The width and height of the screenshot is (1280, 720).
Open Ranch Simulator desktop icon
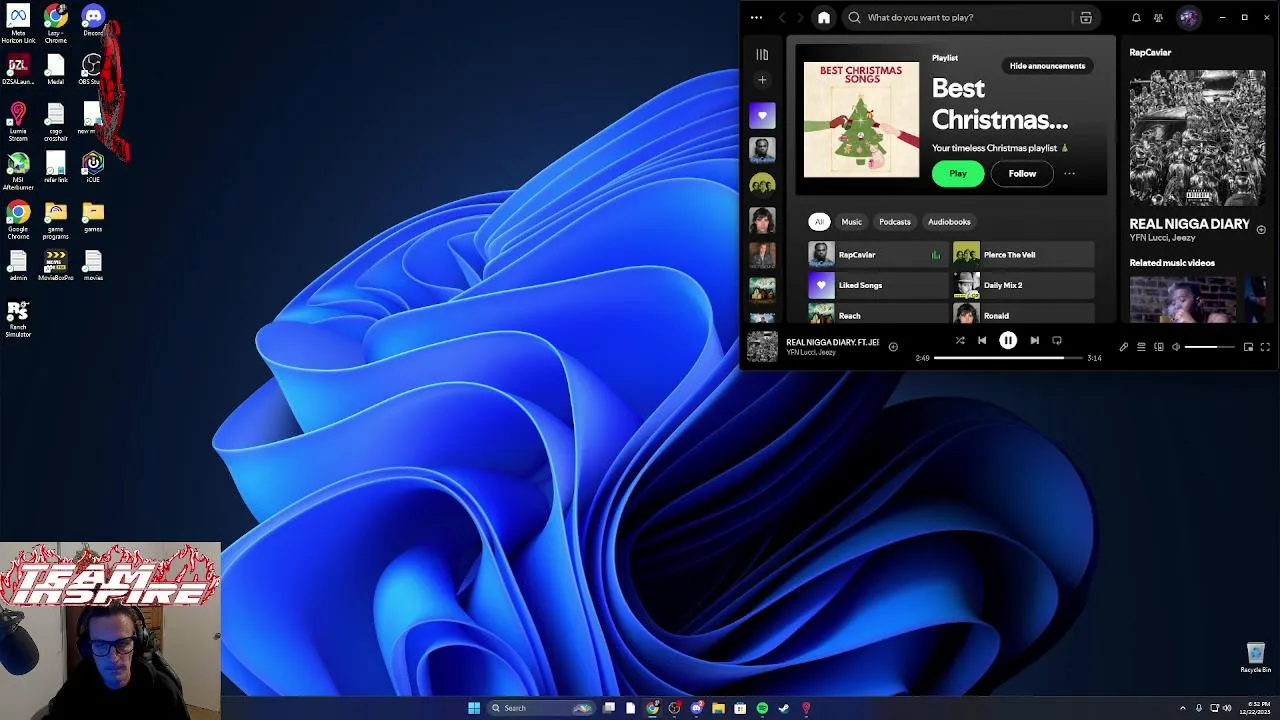point(18,320)
